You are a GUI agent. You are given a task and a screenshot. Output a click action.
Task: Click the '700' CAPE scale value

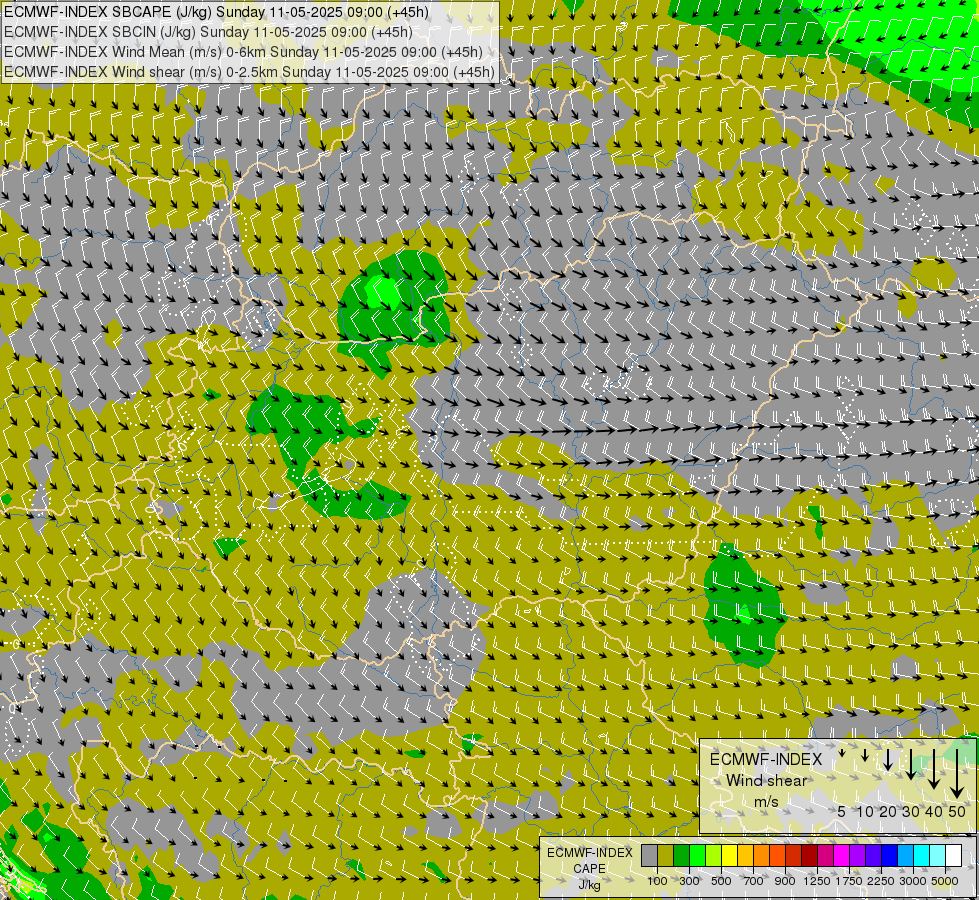click(x=754, y=881)
